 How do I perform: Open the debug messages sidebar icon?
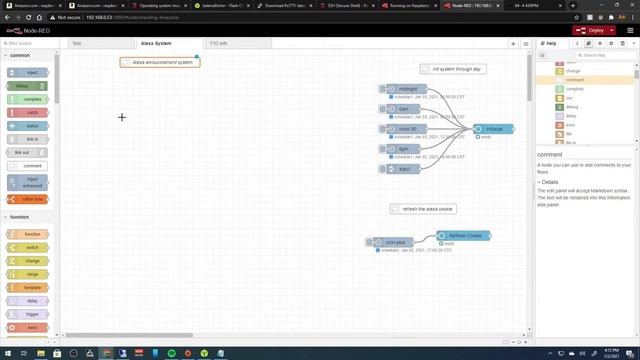(600, 43)
